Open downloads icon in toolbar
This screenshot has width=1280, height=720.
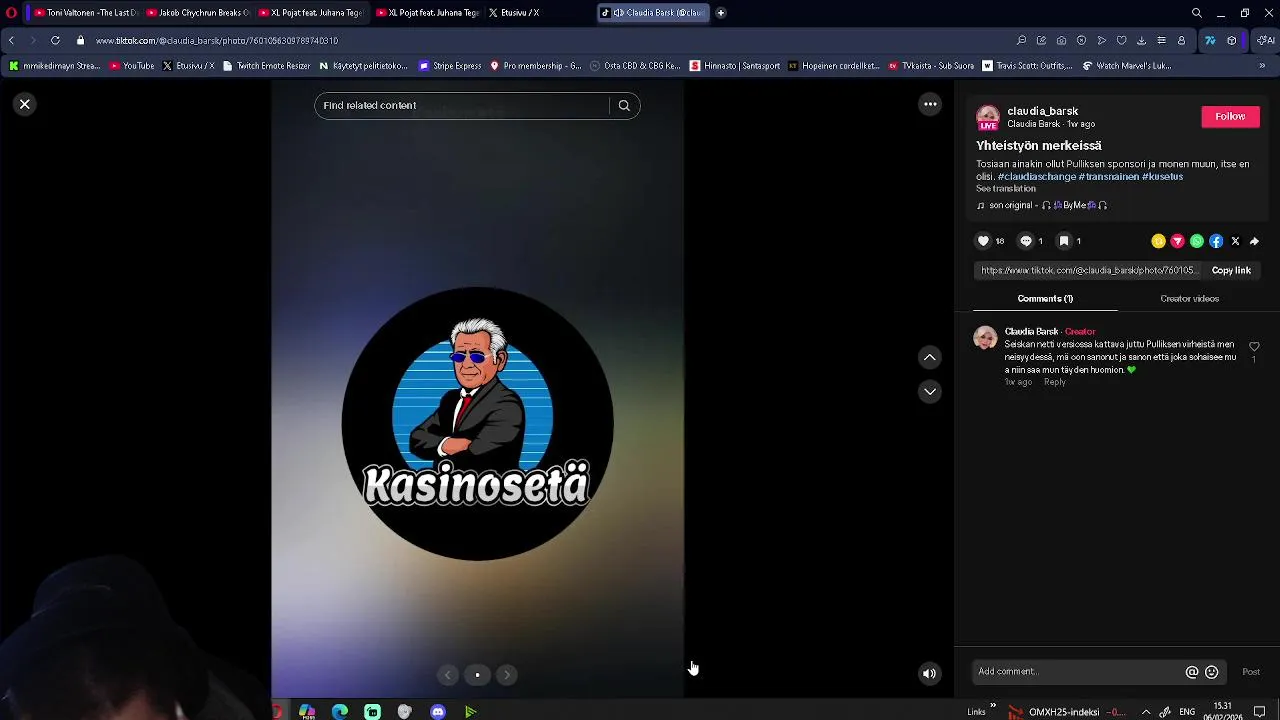[1141, 41]
